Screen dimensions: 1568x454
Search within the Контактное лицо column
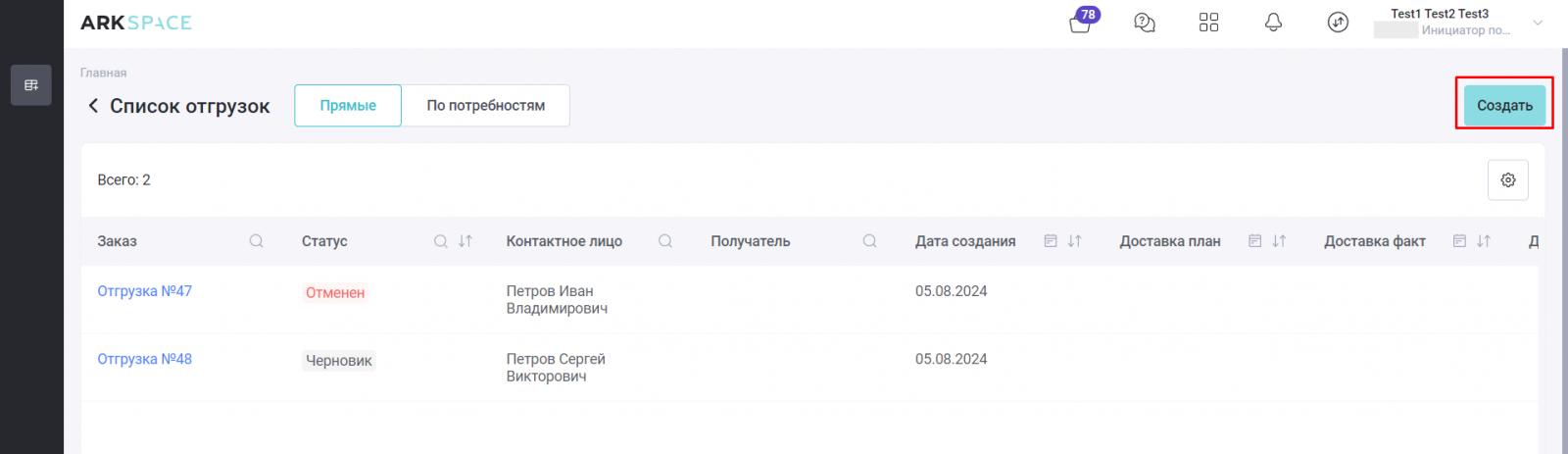(x=665, y=241)
